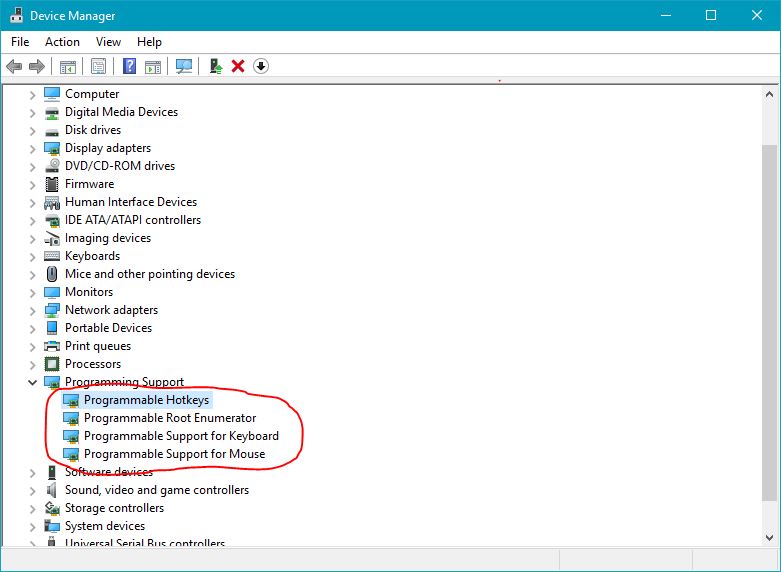Click the Storage controllers icon

click(x=52, y=508)
